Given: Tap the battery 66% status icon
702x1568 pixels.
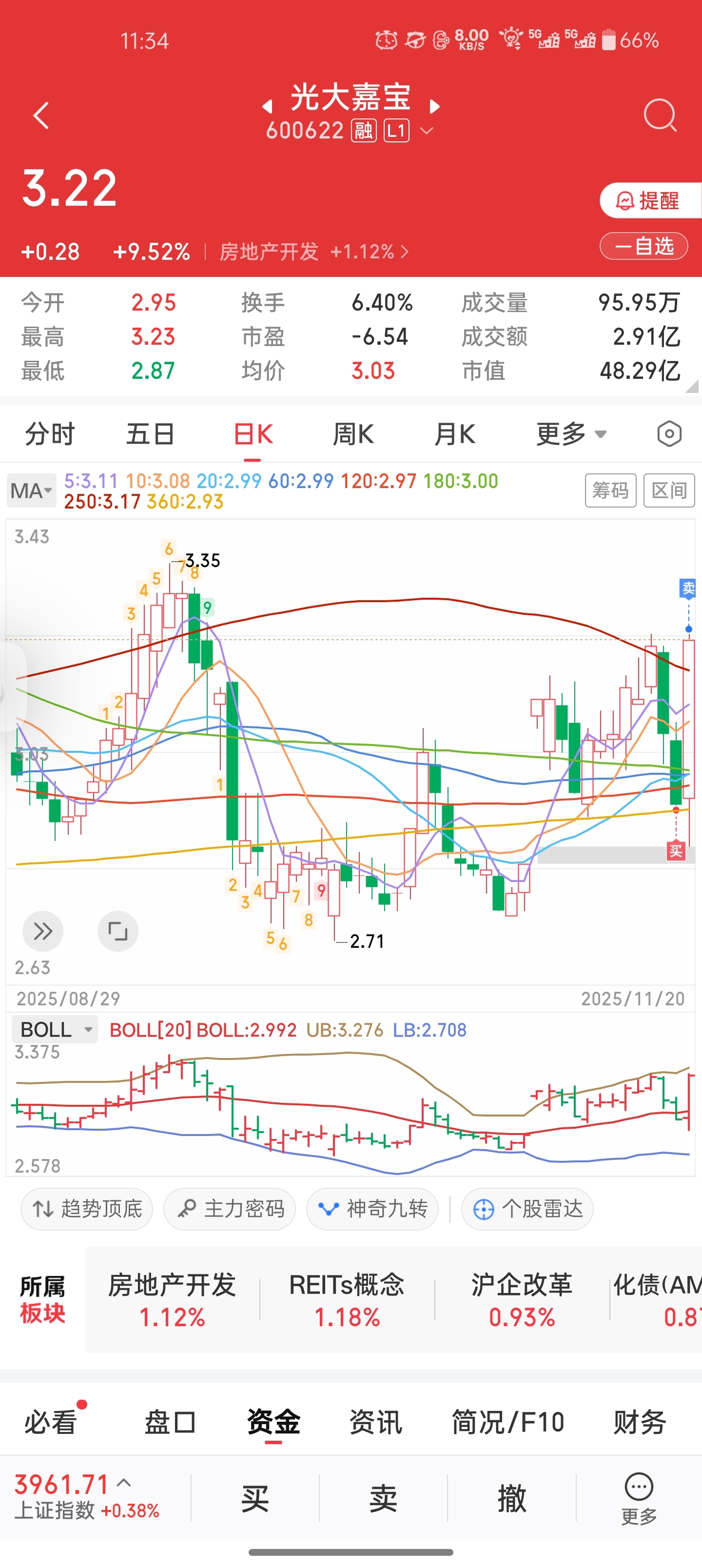Looking at the screenshot, I should 630,40.
